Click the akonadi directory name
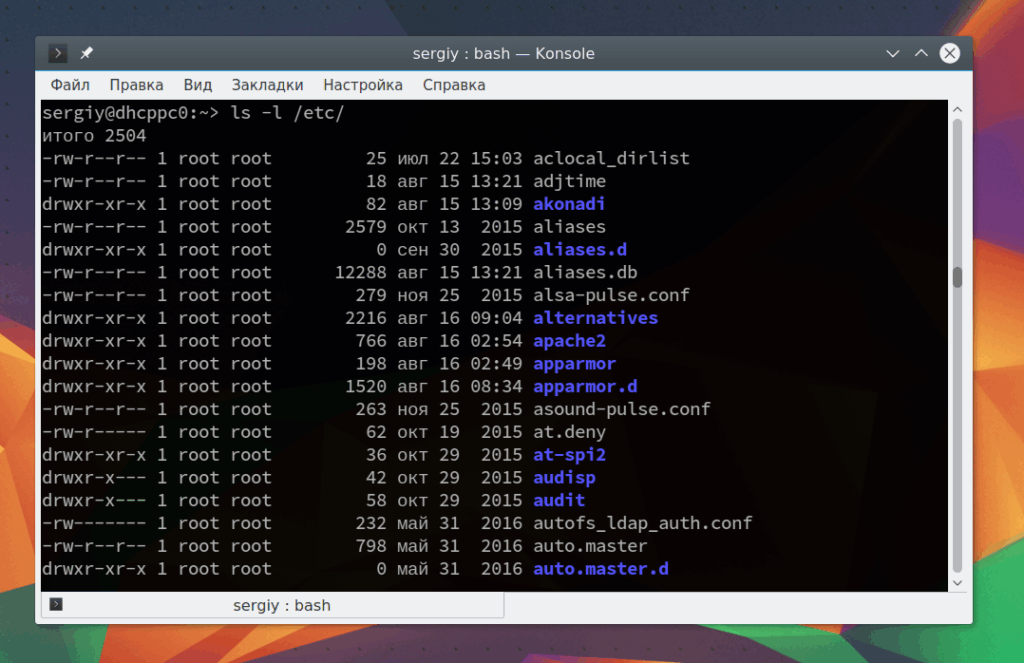 569,204
